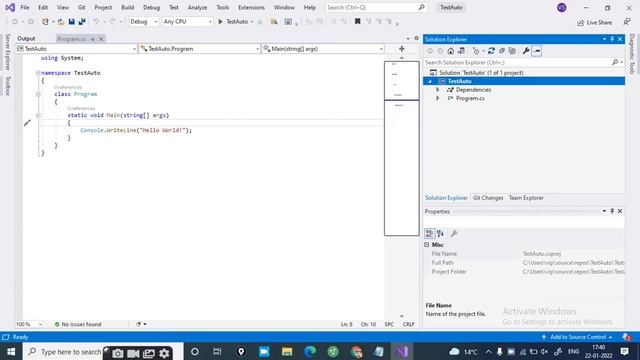Open the Main(string[] args) member dropdown
Screen dimensions: 640x360
pyautogui.click(x=323, y=49)
